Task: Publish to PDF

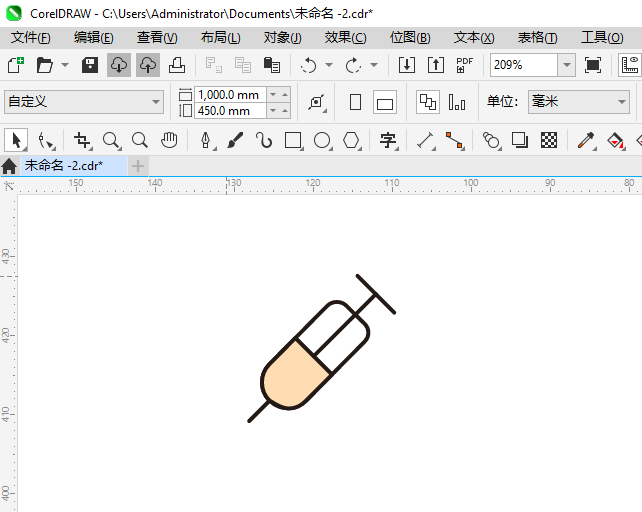Action: coord(465,65)
